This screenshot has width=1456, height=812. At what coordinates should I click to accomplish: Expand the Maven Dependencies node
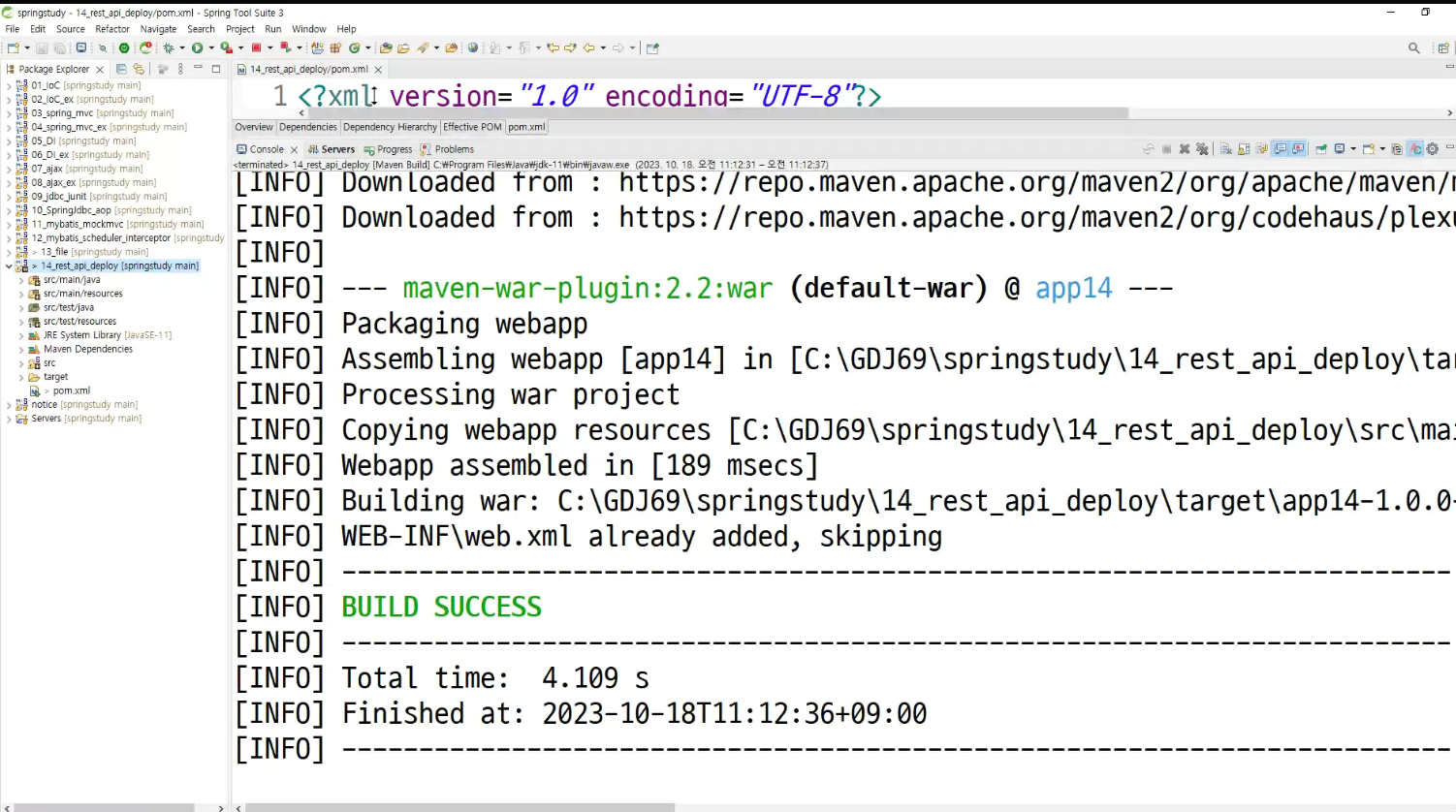21,350
